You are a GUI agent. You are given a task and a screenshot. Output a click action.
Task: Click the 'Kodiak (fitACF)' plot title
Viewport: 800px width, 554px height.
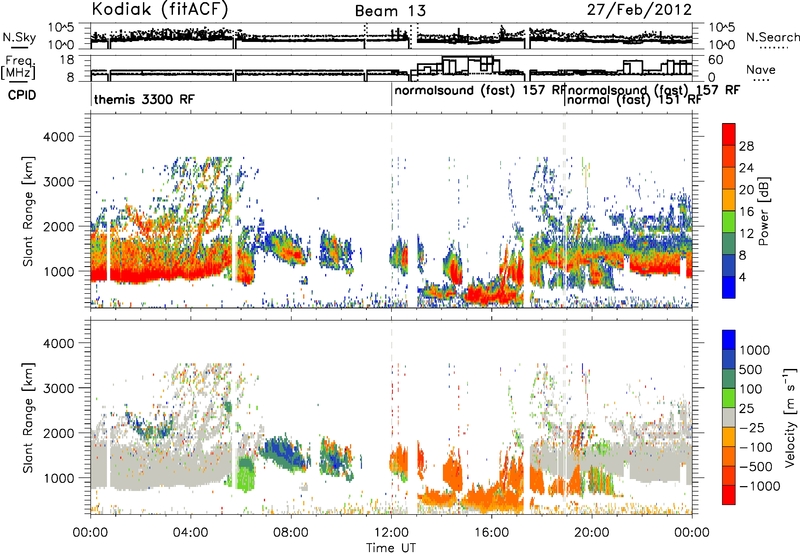[160, 9]
